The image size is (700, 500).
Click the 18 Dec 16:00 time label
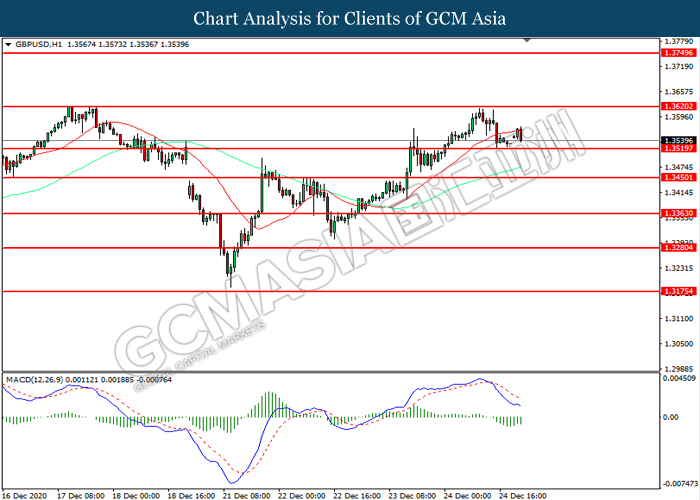[191, 496]
